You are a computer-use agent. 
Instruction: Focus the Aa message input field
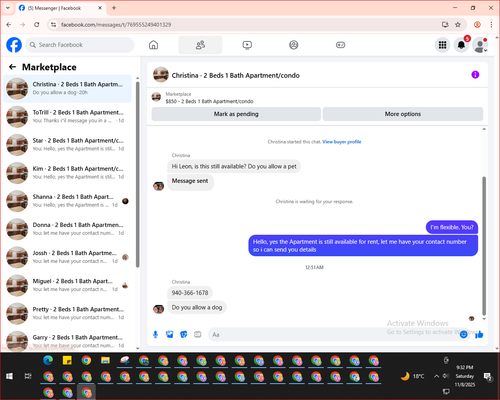tap(333, 334)
